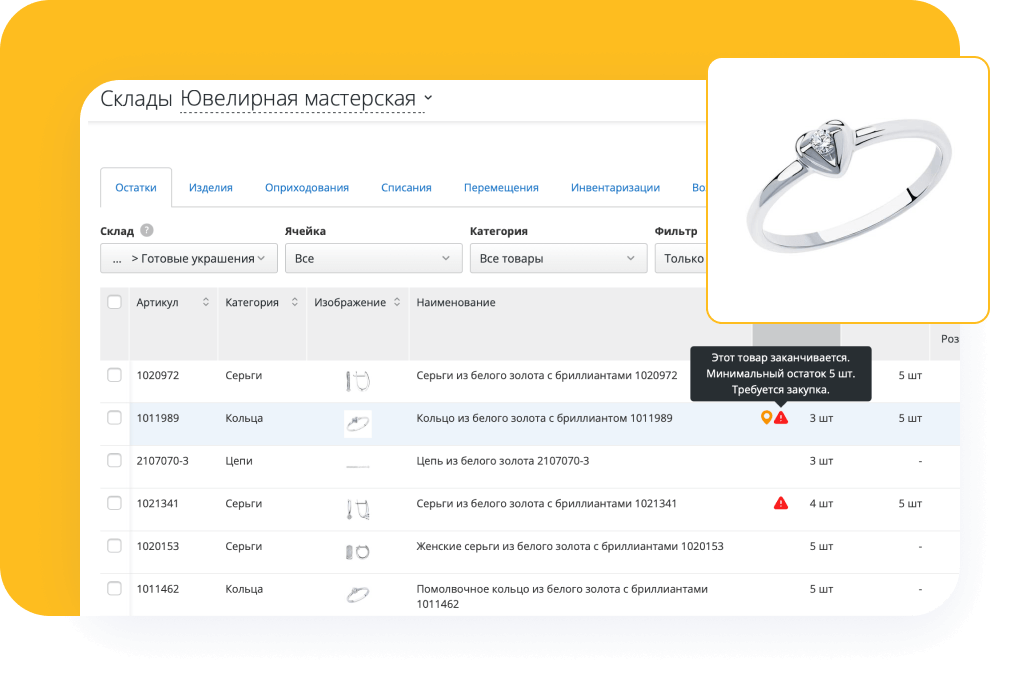Open Категория dropdown showing Все товары

[x=558, y=258]
